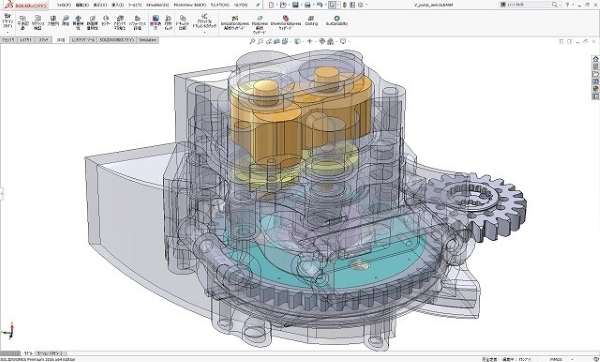The height and width of the screenshot is (362, 600).
Task: Toggle the pin icon beside menu bar
Action: click(258, 5)
